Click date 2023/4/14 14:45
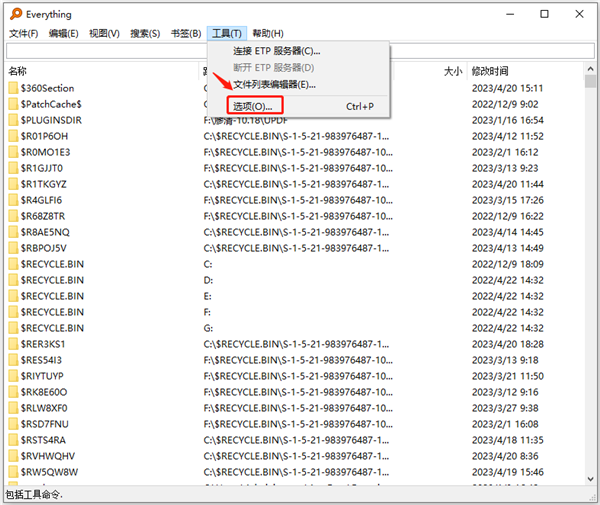 [507, 233]
